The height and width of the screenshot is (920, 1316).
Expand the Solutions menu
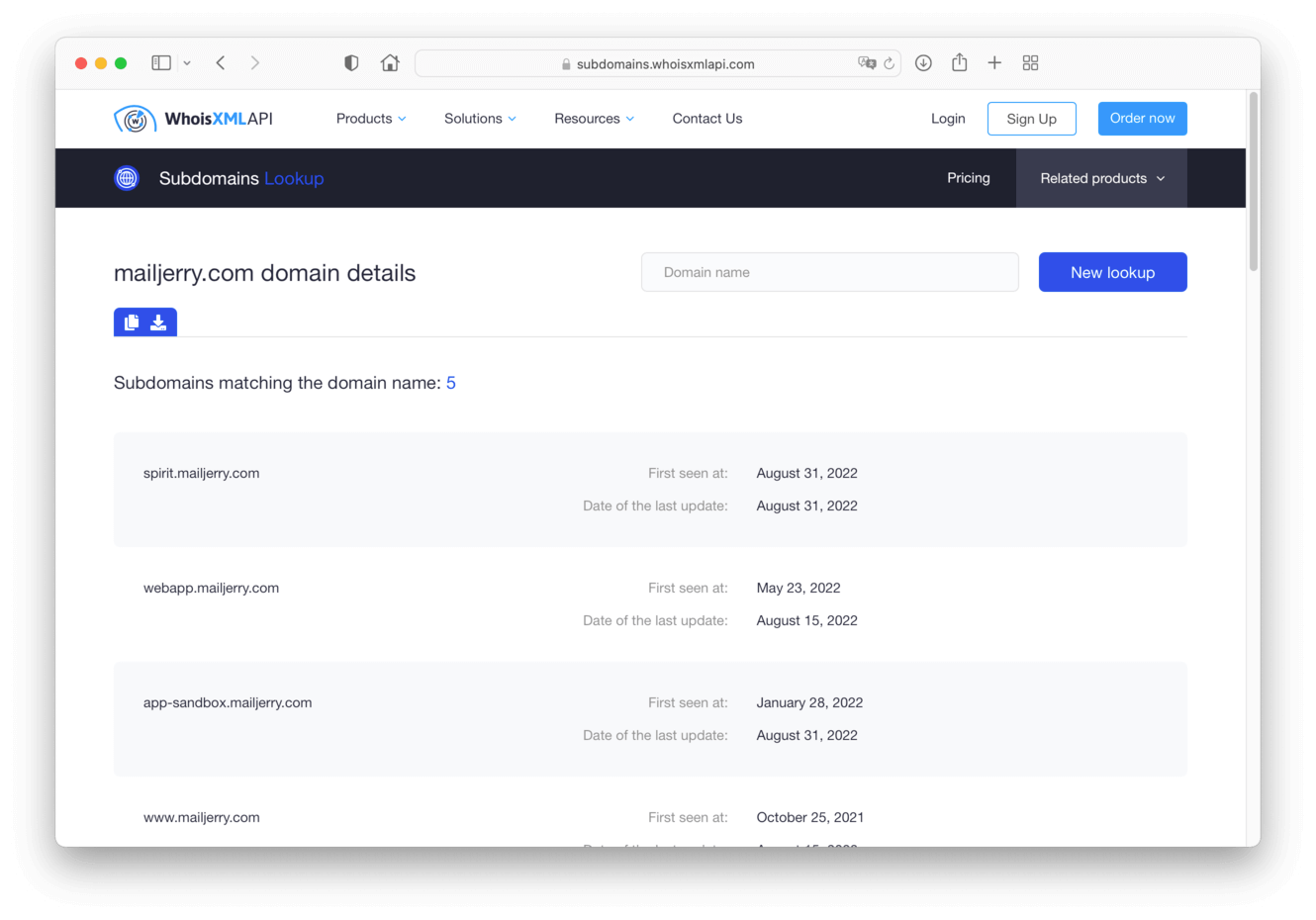[480, 119]
